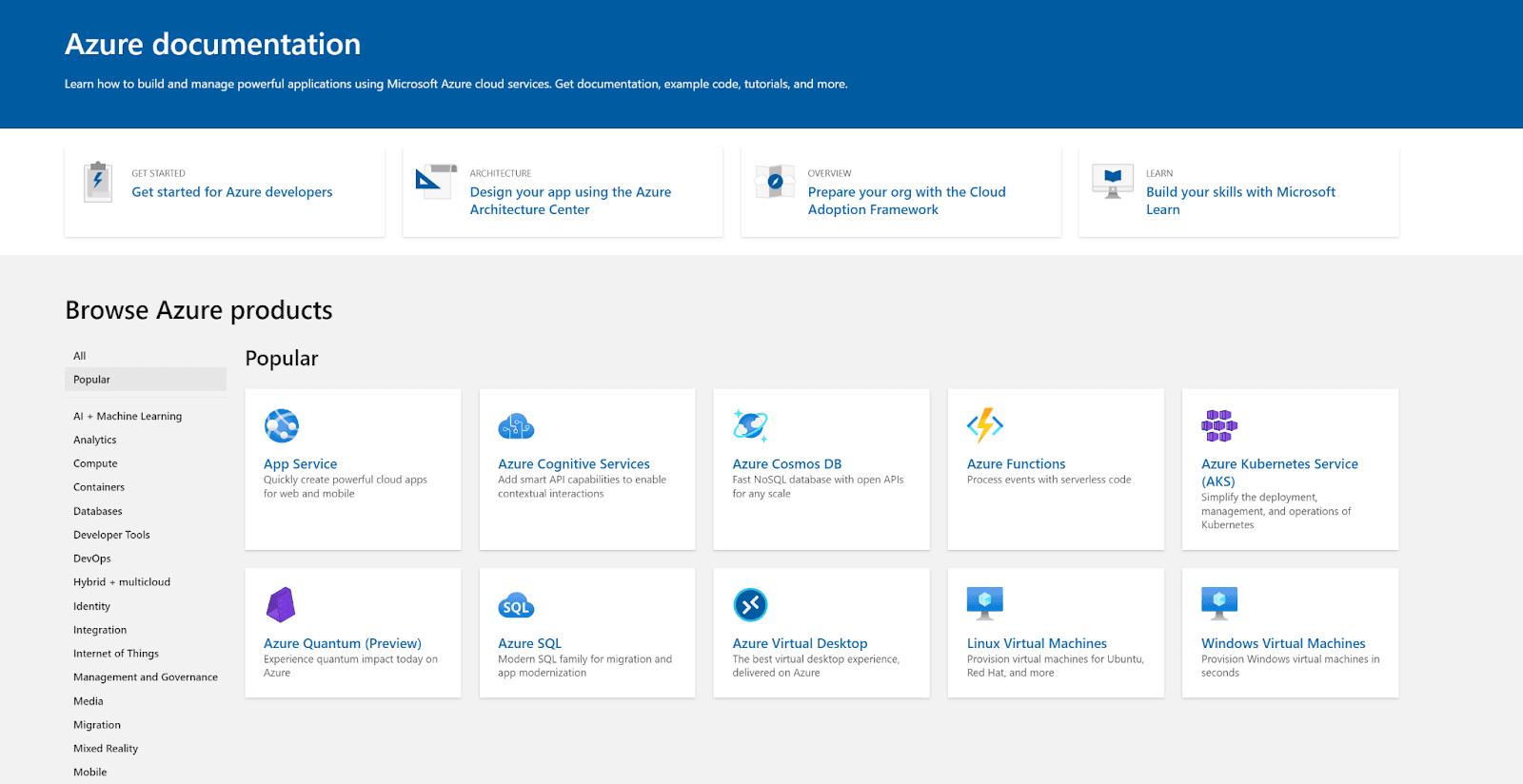
Task: Click 'Modern SQL family for migration' description
Action: coord(585,666)
